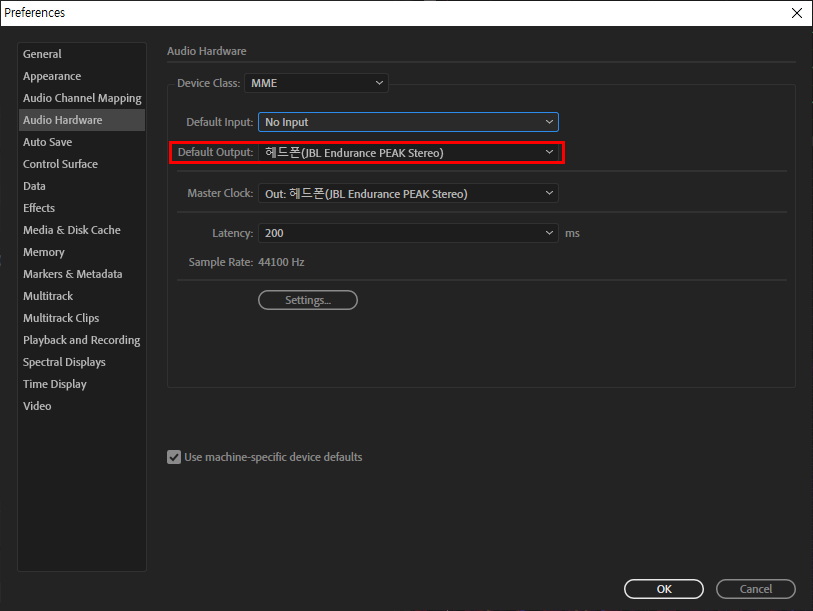Expand the Device Class MME dropdown
This screenshot has height=611, width=813.
[x=316, y=83]
